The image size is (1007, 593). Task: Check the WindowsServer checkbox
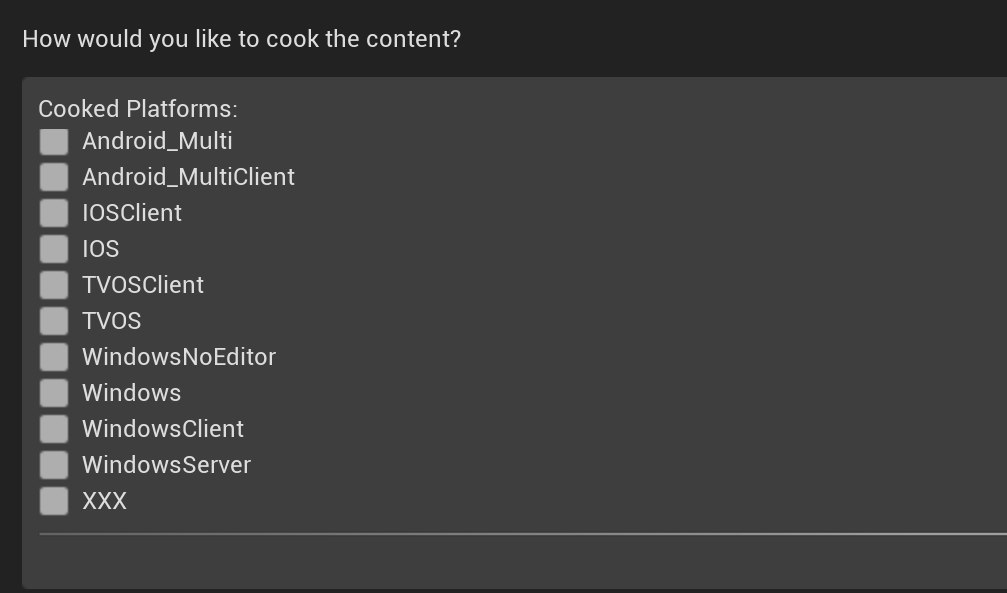tap(54, 465)
